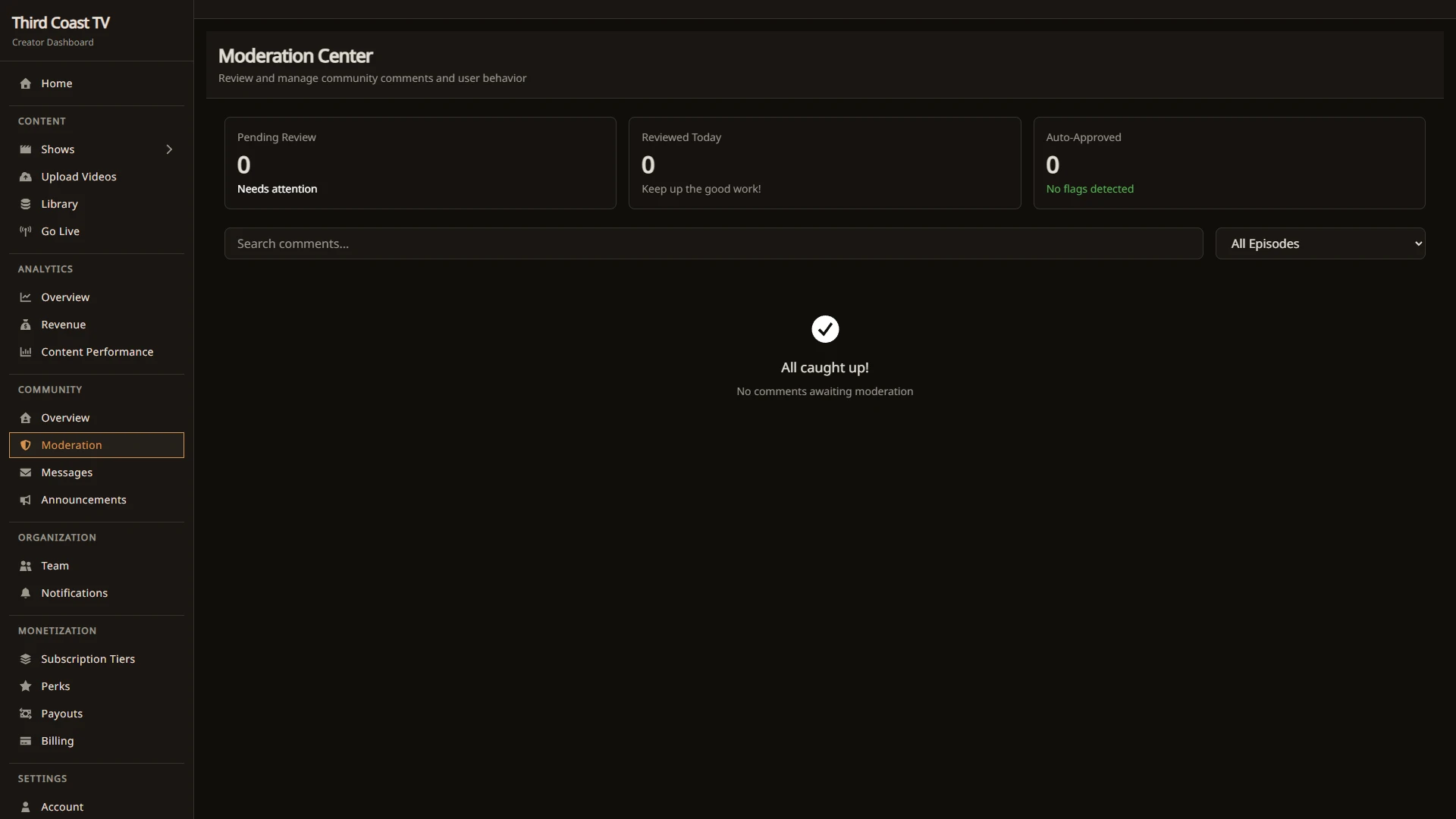Click the Account person icon
The width and height of the screenshot is (1456, 819).
click(26, 807)
